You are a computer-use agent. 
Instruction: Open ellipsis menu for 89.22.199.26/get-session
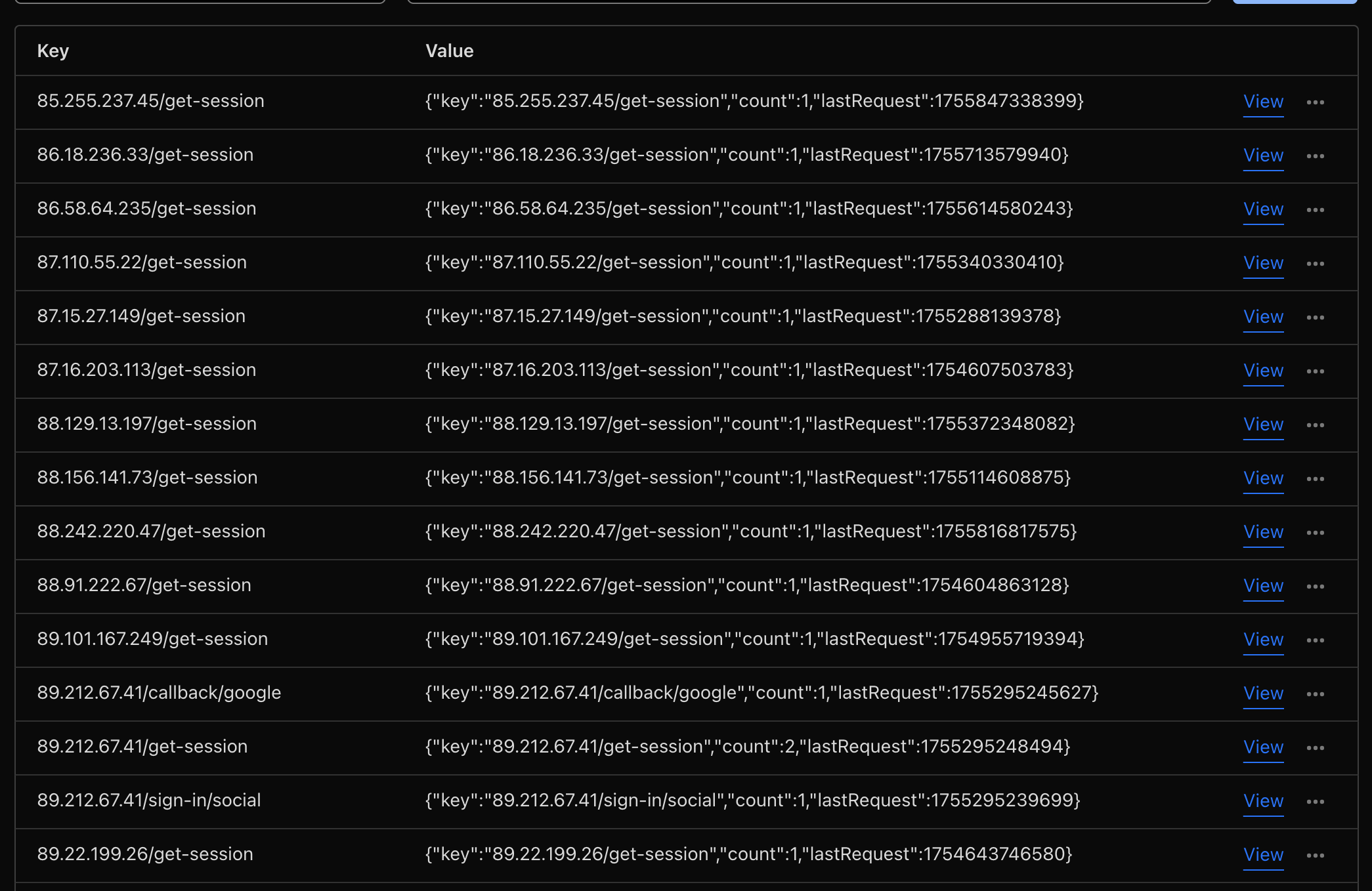click(x=1315, y=856)
